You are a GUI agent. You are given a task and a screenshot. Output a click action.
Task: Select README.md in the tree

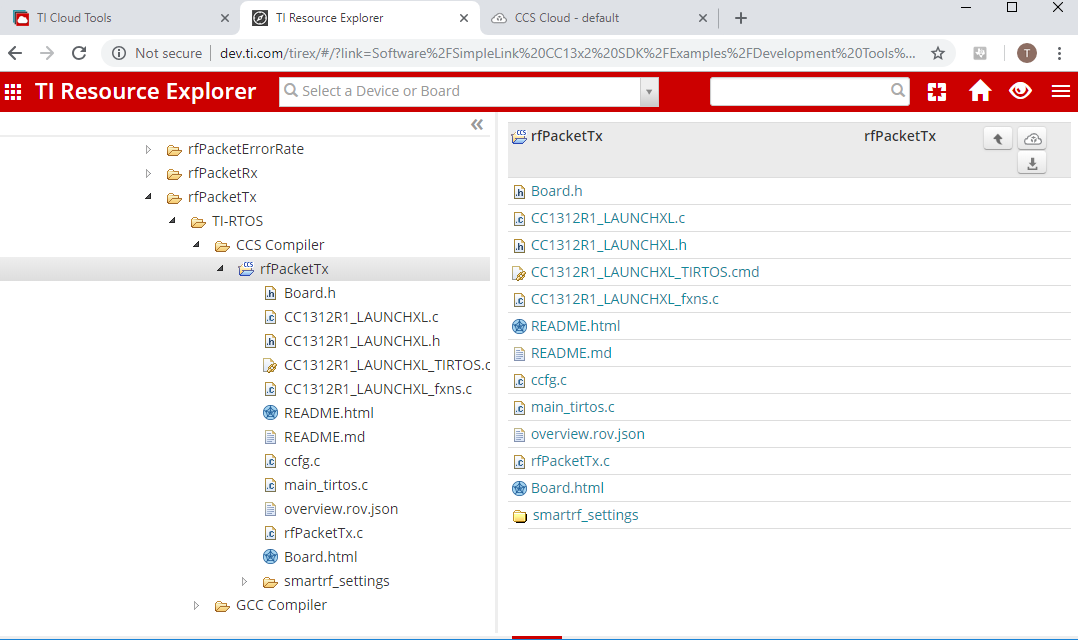[324, 437]
